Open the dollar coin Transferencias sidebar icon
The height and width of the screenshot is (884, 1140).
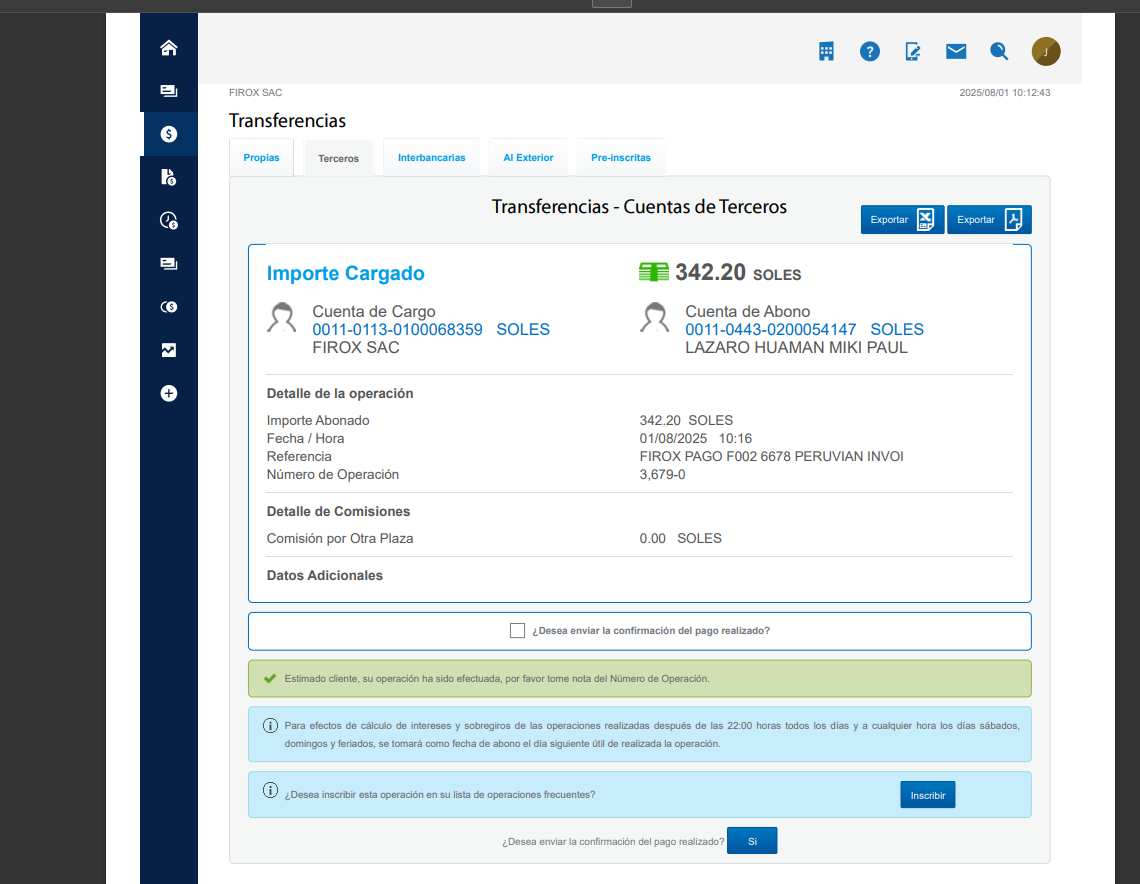click(x=169, y=134)
